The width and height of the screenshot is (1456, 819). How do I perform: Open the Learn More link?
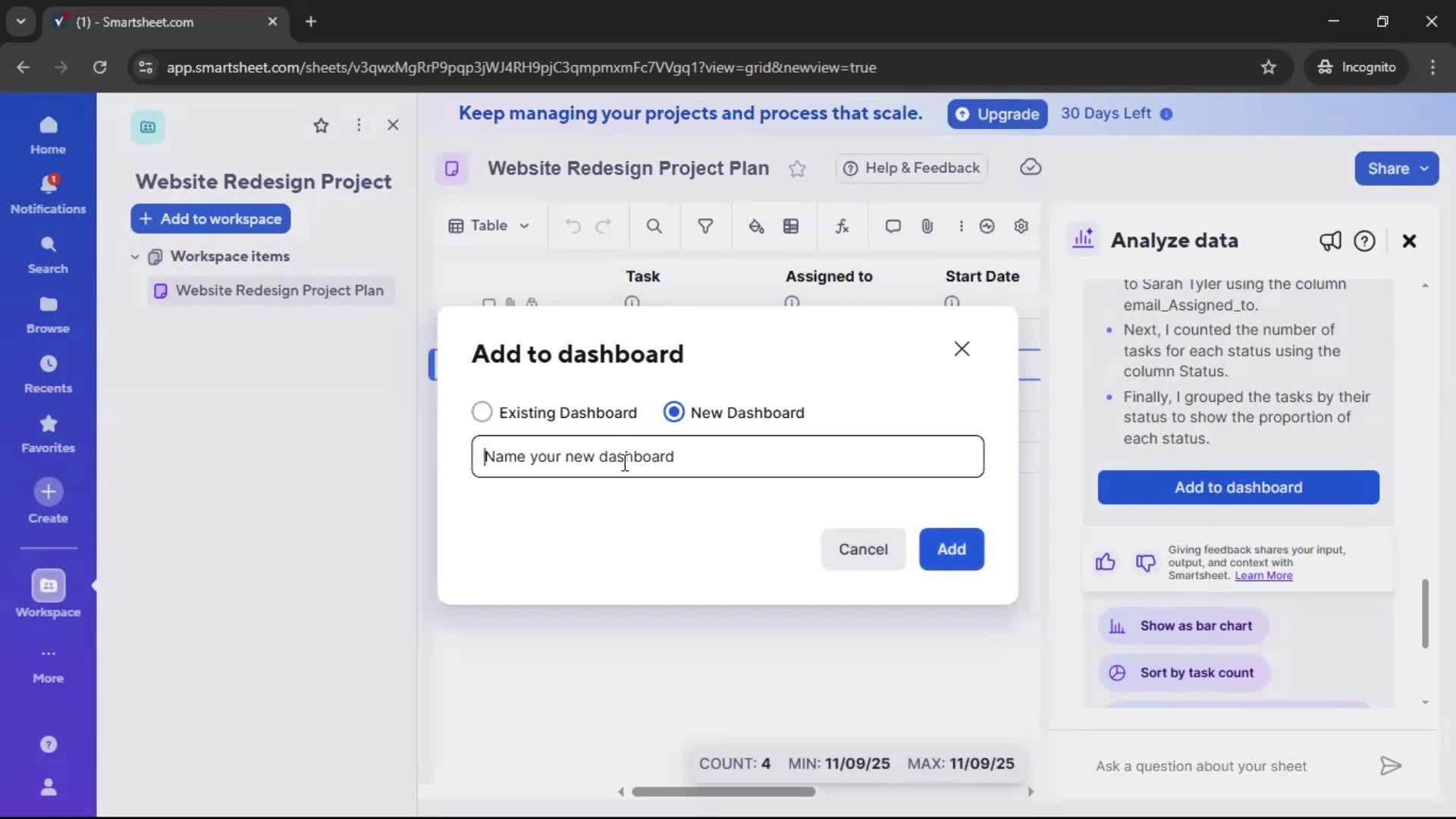(x=1263, y=576)
